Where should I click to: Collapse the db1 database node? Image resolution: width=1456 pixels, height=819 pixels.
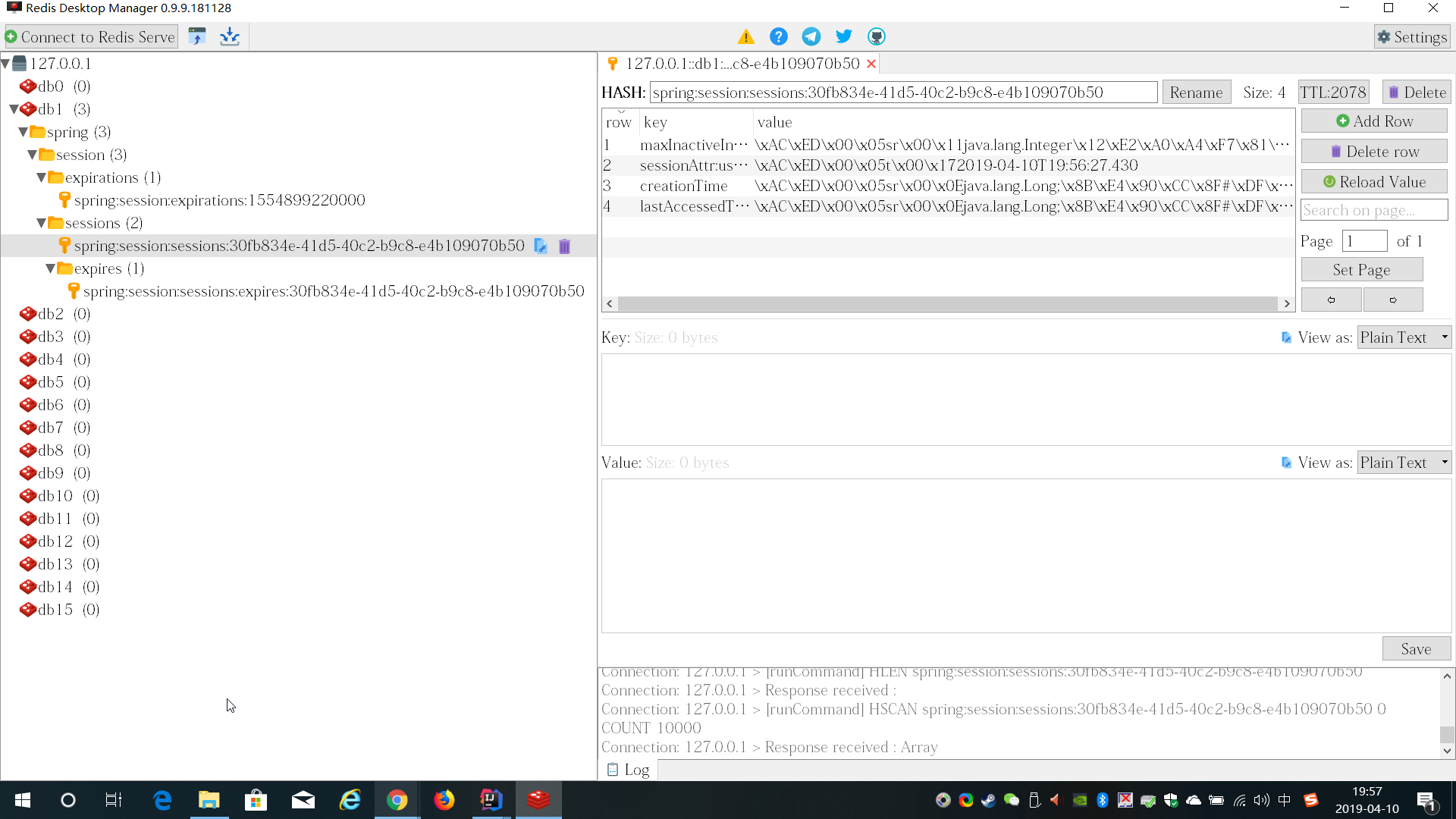14,109
